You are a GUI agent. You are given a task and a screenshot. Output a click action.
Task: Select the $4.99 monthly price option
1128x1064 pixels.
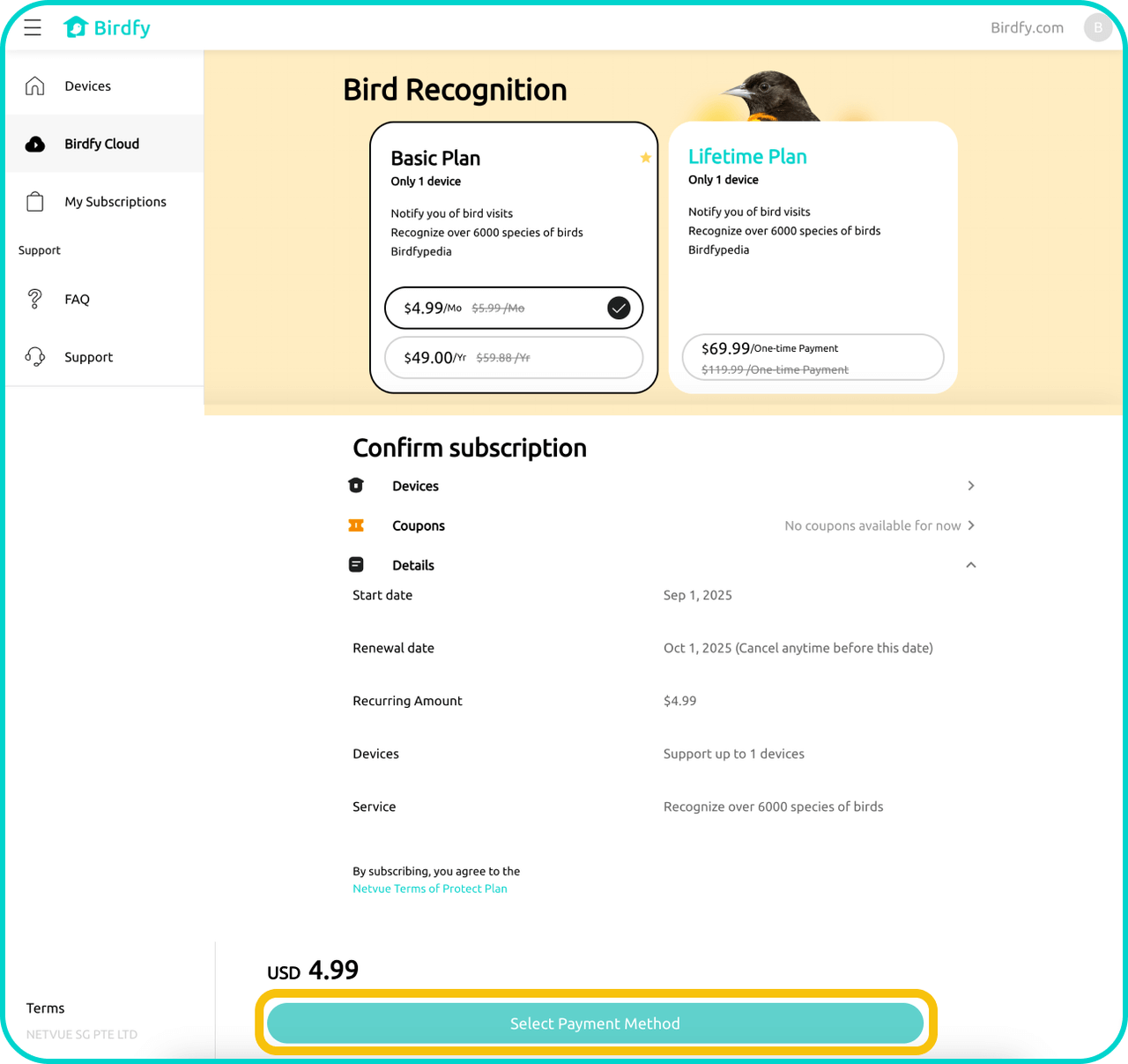(514, 308)
